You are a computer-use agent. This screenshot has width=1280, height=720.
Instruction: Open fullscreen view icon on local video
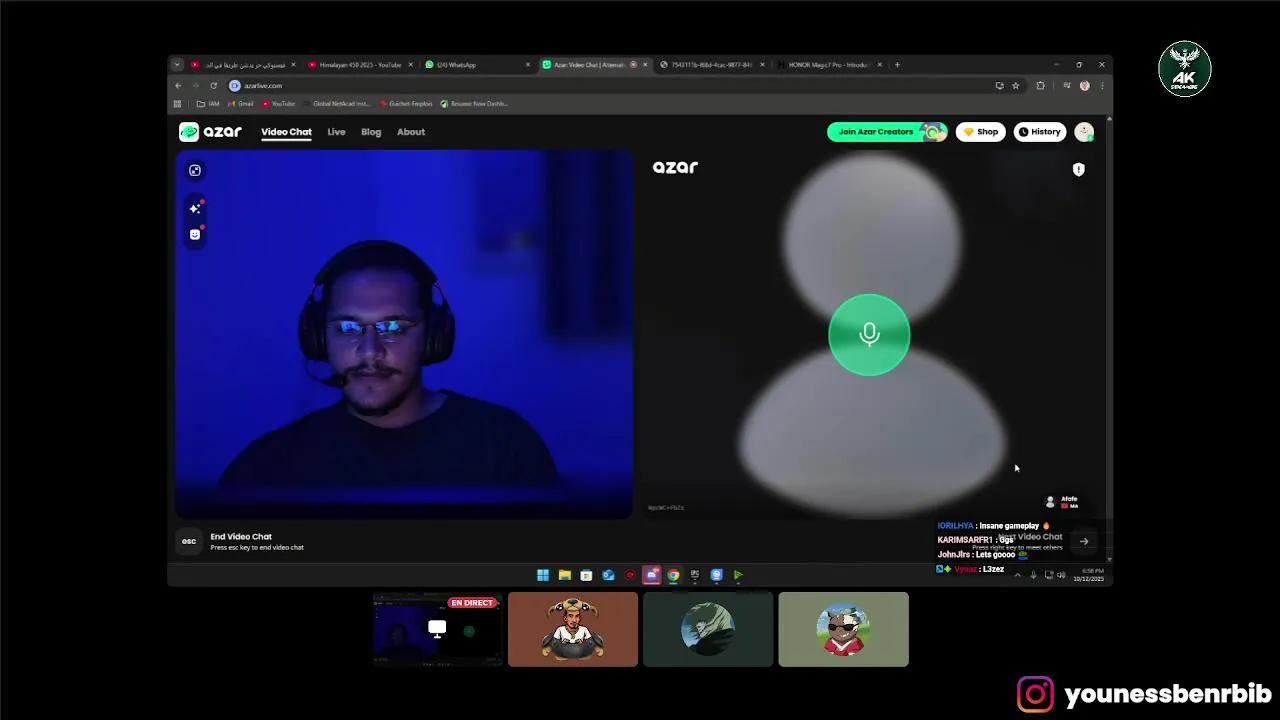coord(195,170)
